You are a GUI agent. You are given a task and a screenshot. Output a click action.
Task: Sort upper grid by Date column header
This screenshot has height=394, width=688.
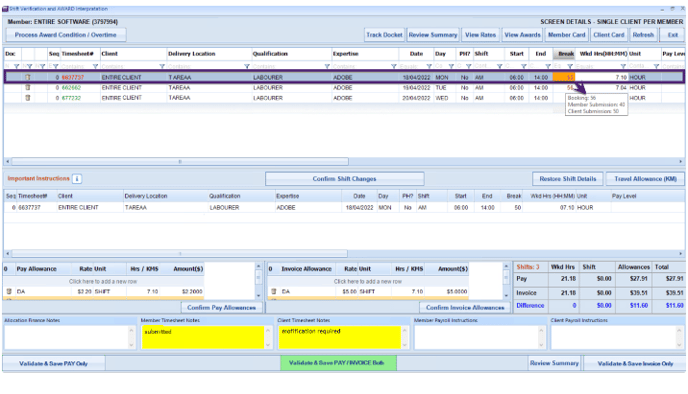(416, 54)
